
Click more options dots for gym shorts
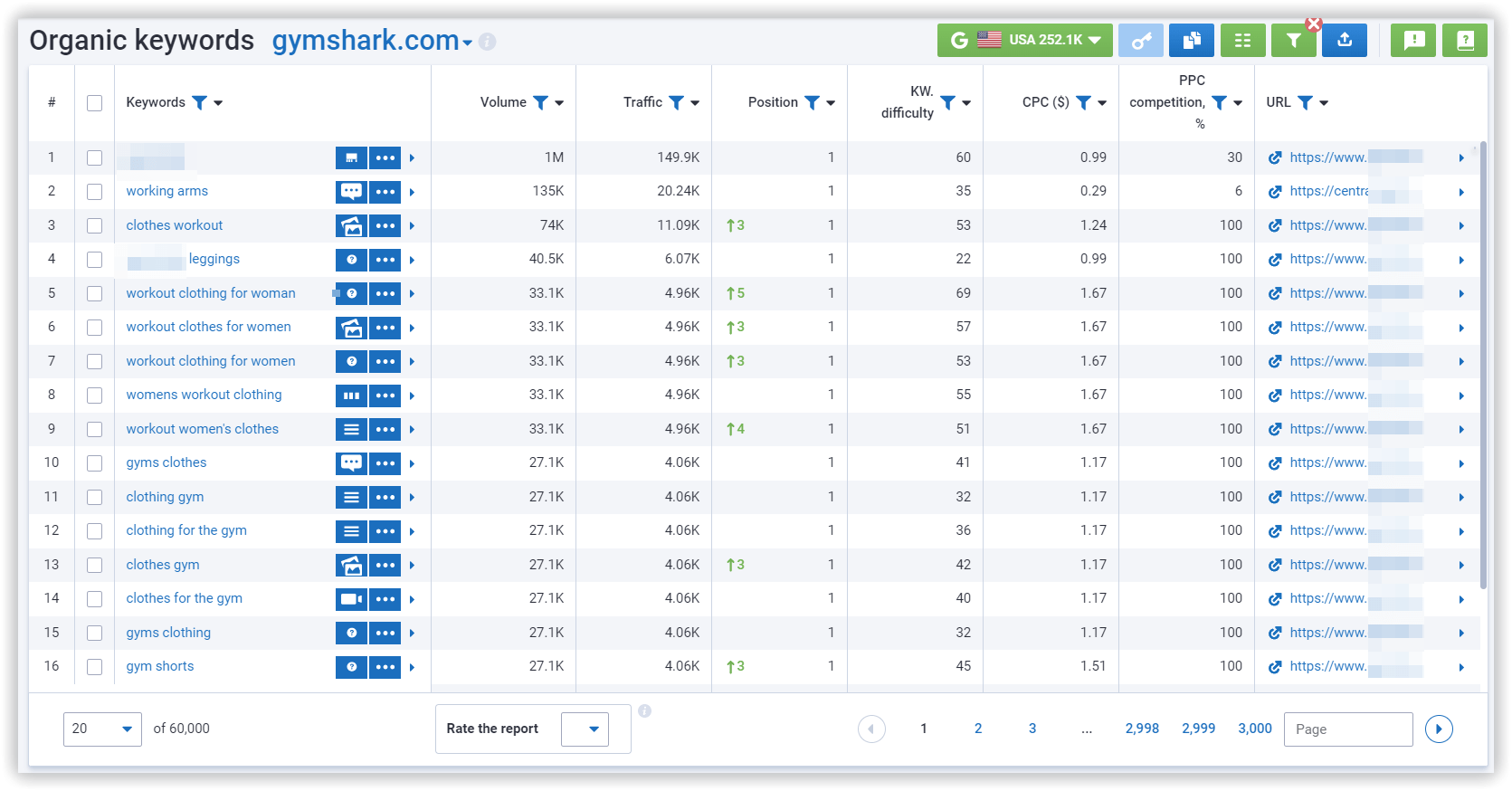point(385,667)
